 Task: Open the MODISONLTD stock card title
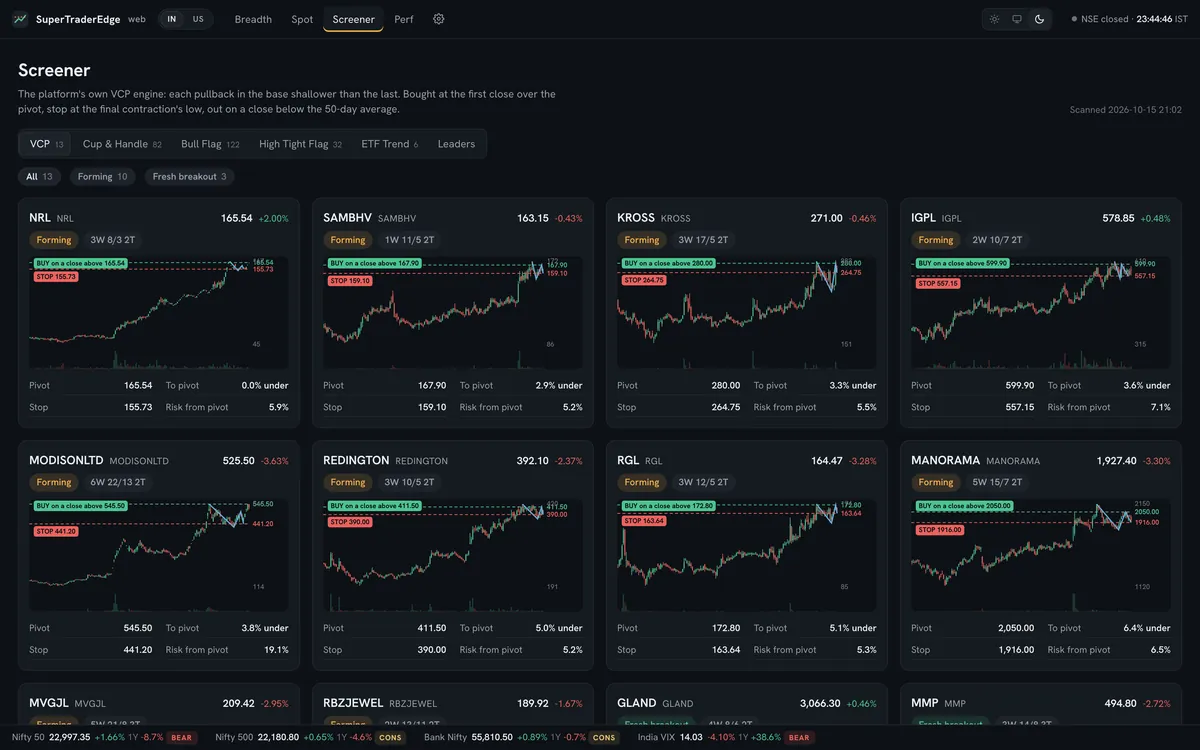point(67,461)
